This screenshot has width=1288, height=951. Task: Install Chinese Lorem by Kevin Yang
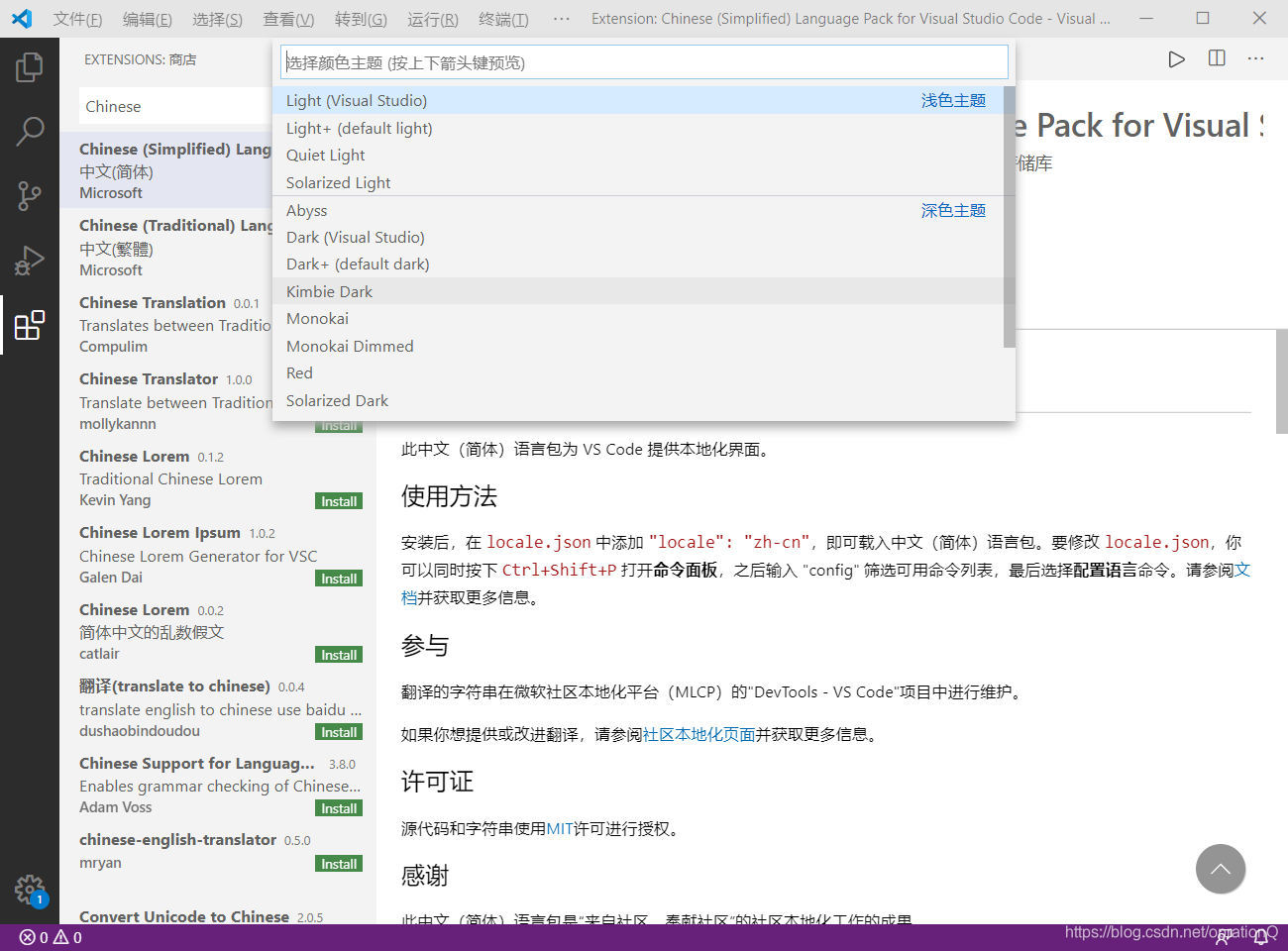(x=339, y=501)
